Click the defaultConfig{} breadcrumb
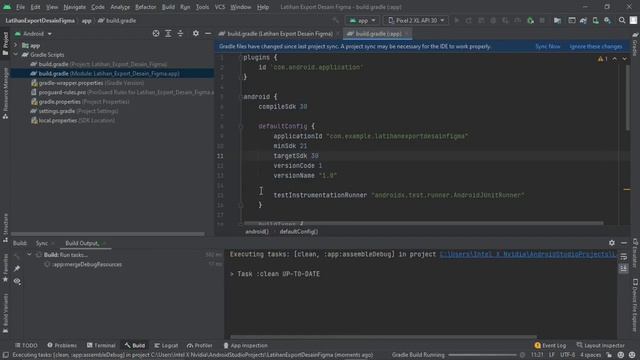Viewport: 640px width, 360px height. click(299, 231)
